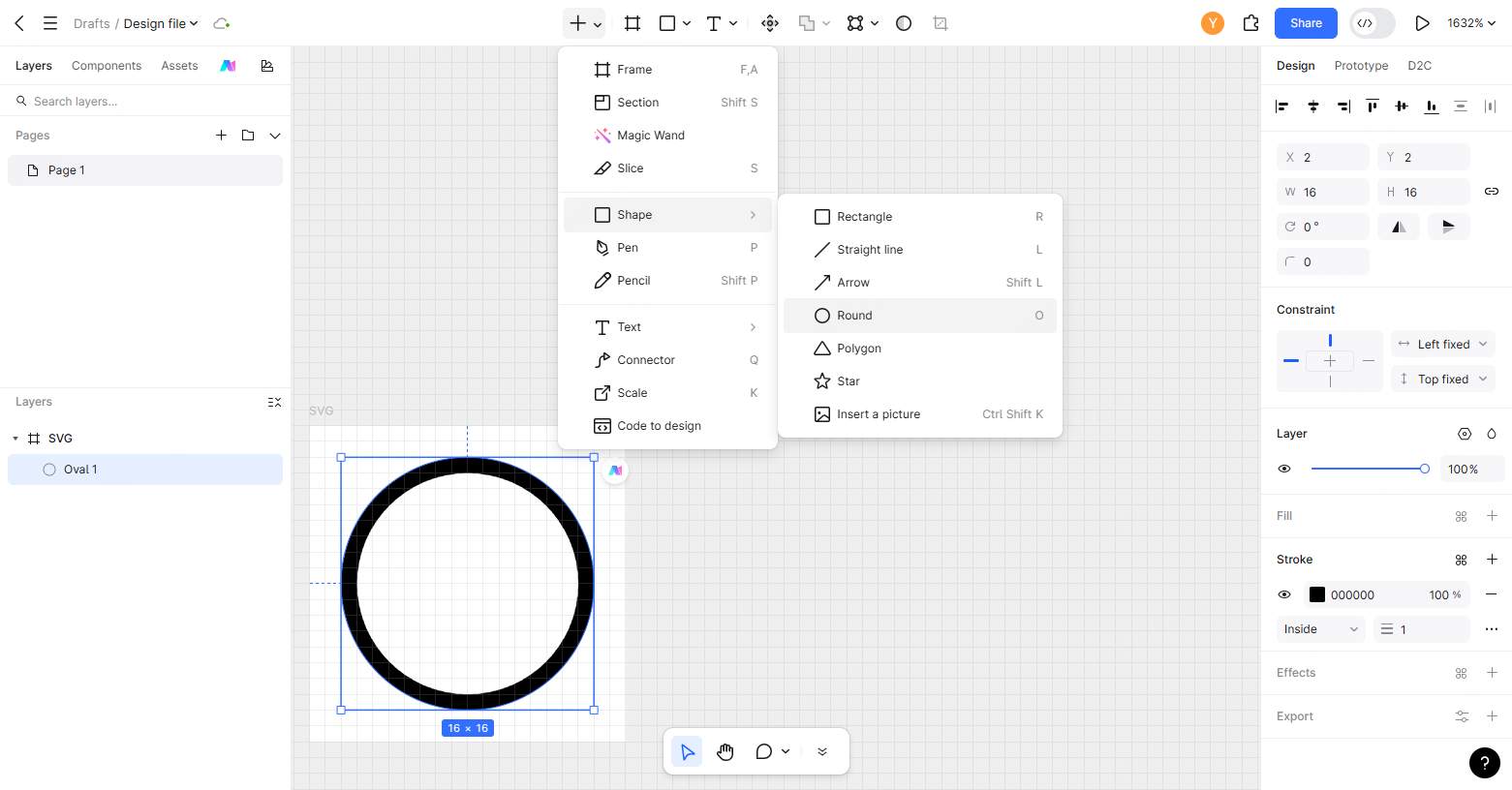Viewport: 1512px width, 790px height.
Task: Click the Search layers input field
Action: click(145, 101)
